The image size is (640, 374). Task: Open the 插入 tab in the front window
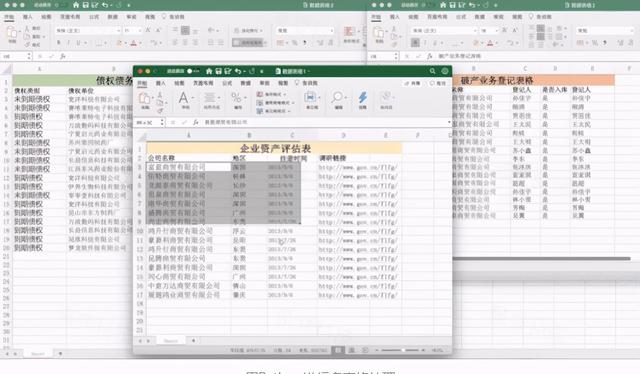[161, 83]
